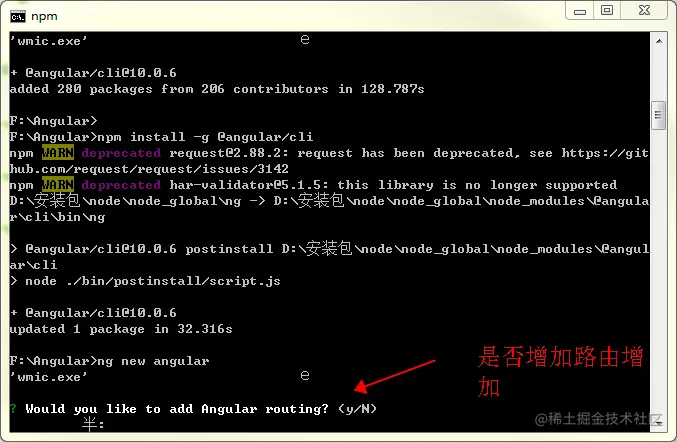Click the scrollbar up arrow
Viewport: 677px width, 442px height.
(x=659, y=41)
